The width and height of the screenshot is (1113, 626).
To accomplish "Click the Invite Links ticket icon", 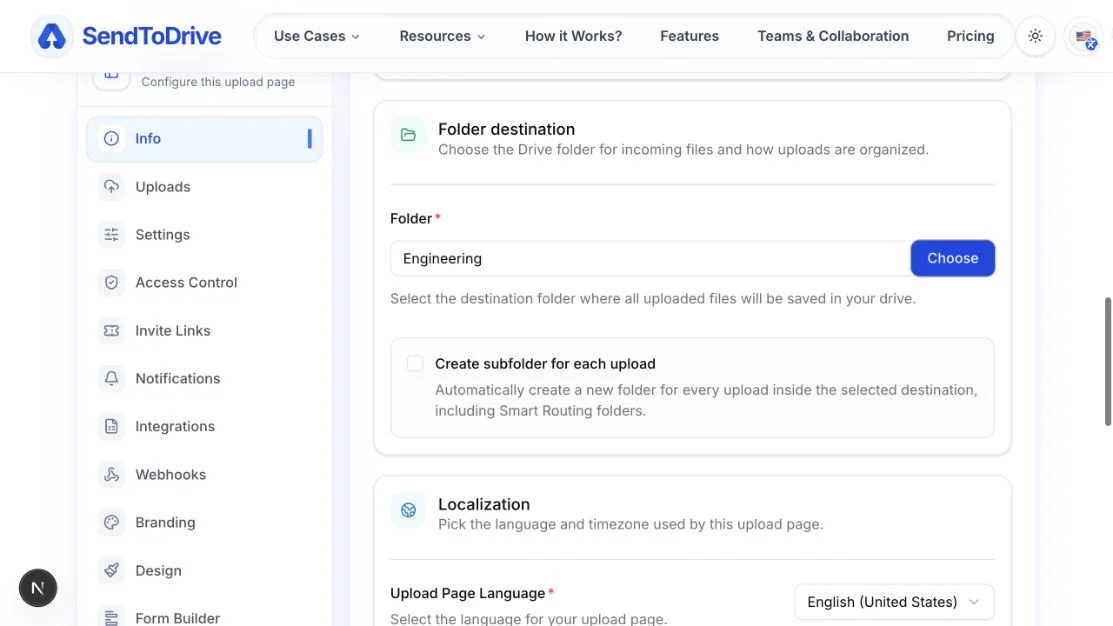I will coord(111,331).
